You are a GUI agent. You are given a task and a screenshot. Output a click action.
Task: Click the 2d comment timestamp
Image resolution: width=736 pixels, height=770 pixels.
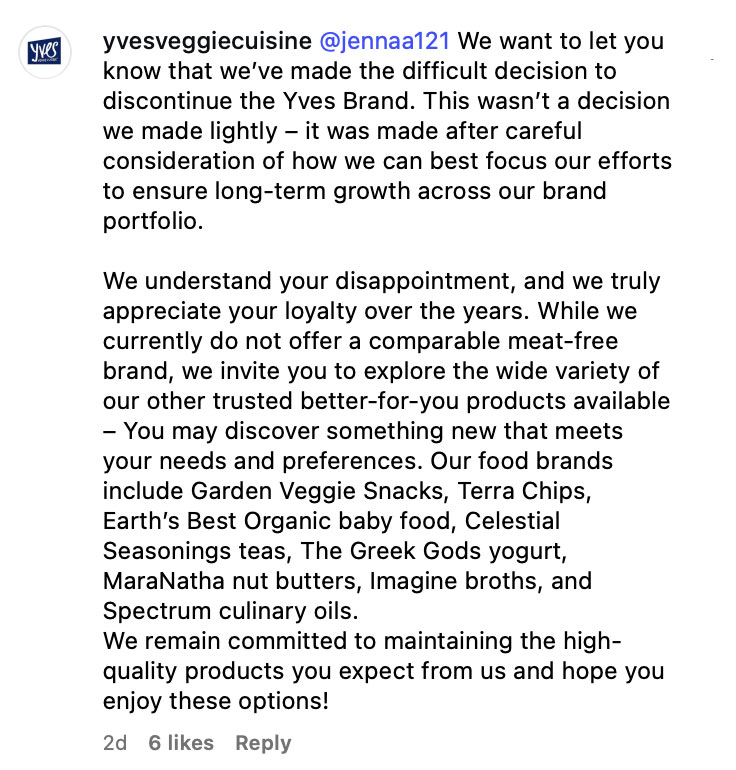point(115,742)
